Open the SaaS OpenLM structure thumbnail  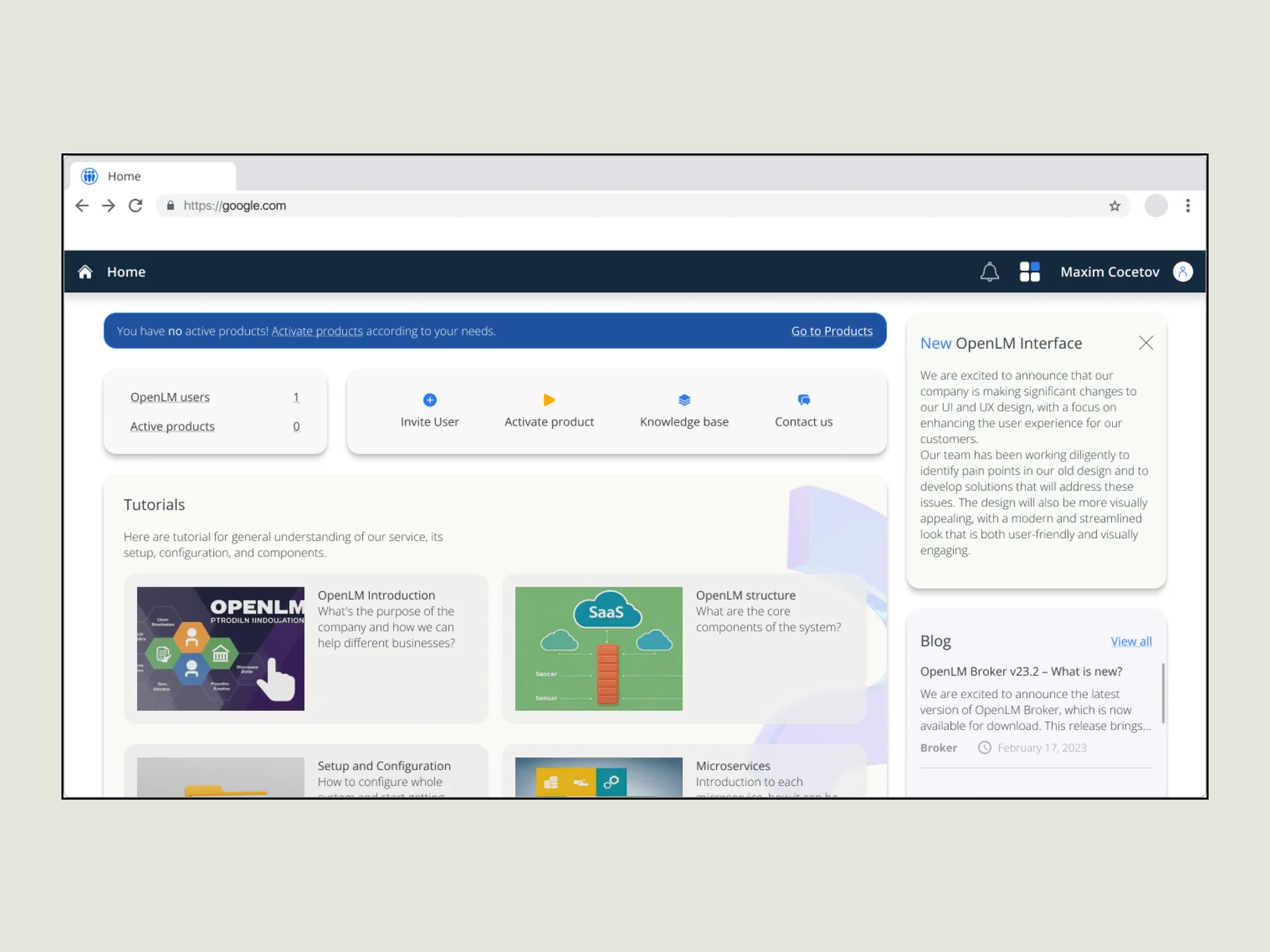click(x=599, y=649)
